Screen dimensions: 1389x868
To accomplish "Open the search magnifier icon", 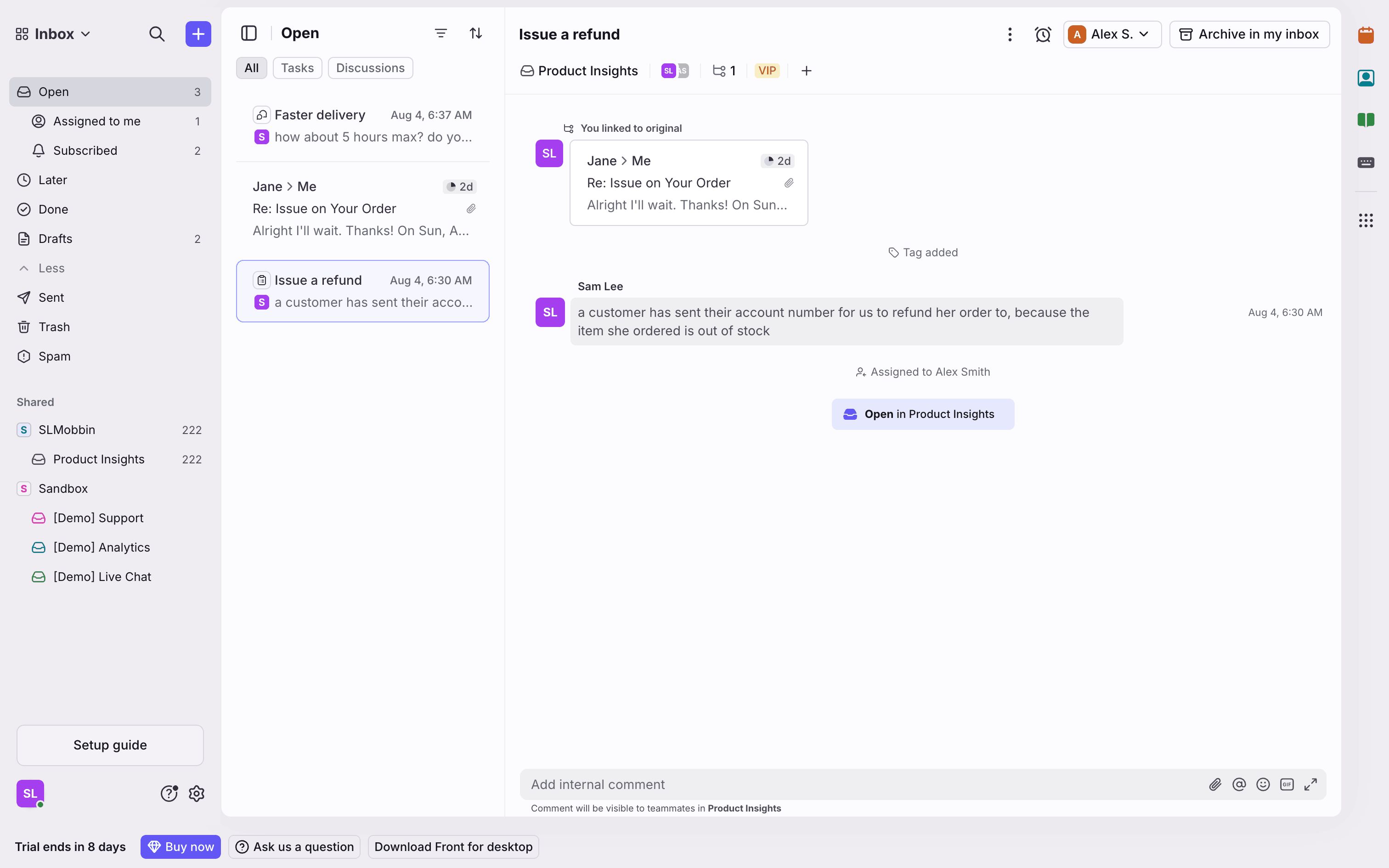I will pyautogui.click(x=157, y=34).
